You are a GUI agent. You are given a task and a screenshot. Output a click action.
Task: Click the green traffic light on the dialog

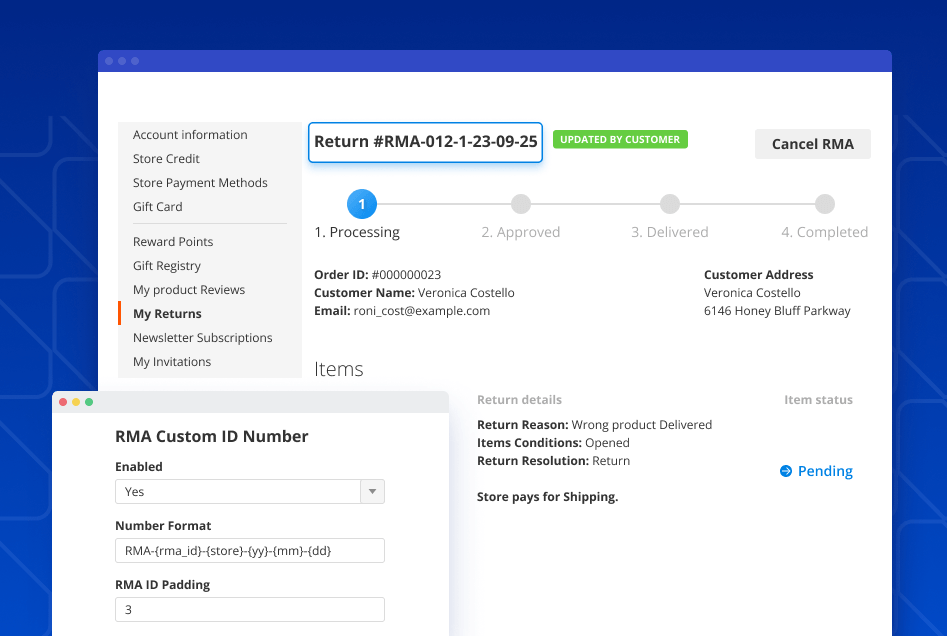89,401
